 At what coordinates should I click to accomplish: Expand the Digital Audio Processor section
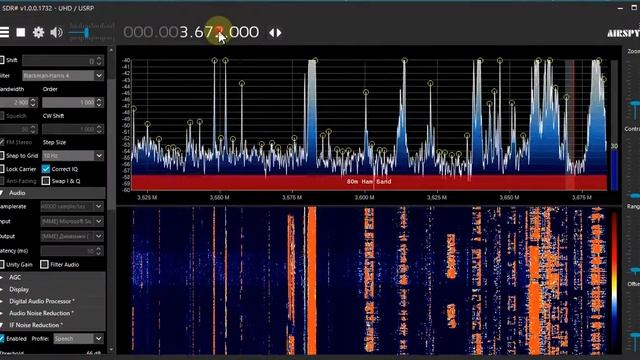53,301
